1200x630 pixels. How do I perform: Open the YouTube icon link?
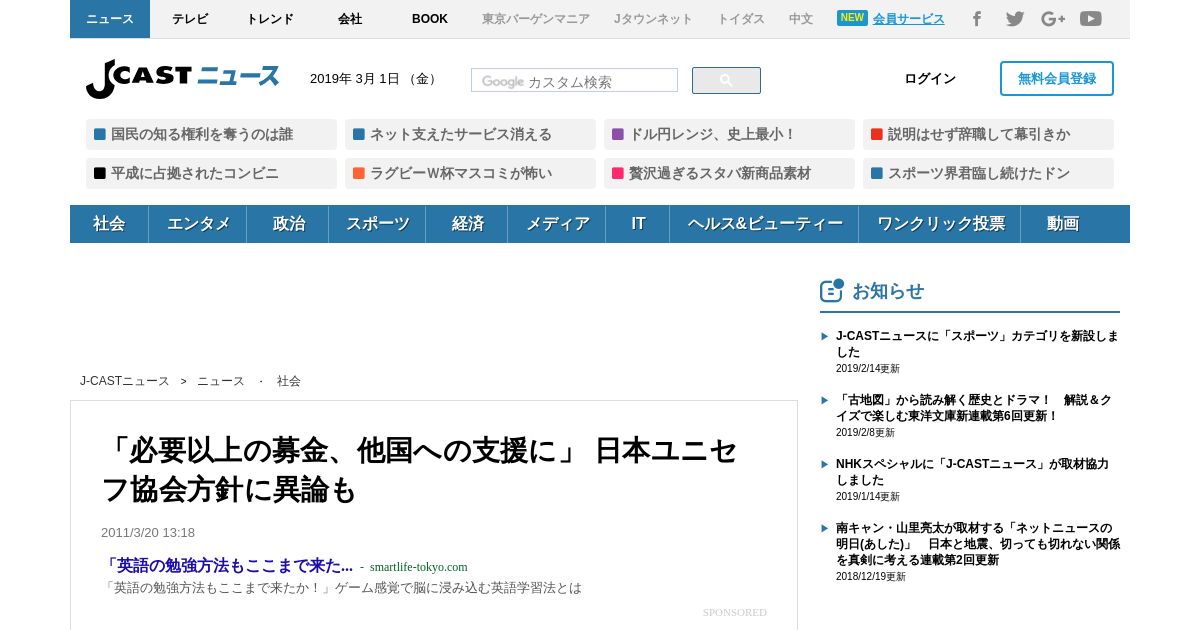1091,19
